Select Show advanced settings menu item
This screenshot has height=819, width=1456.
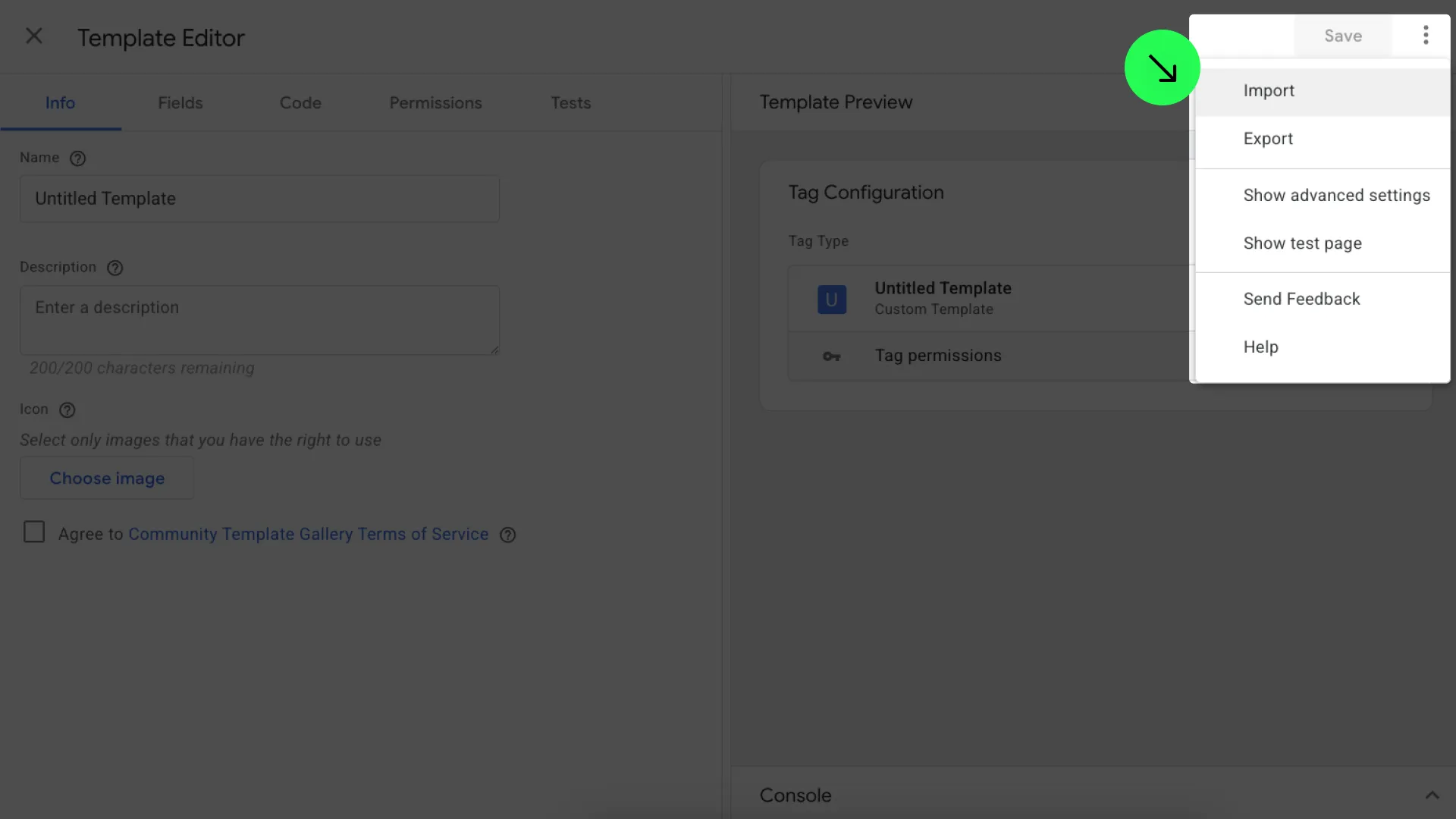(1336, 196)
